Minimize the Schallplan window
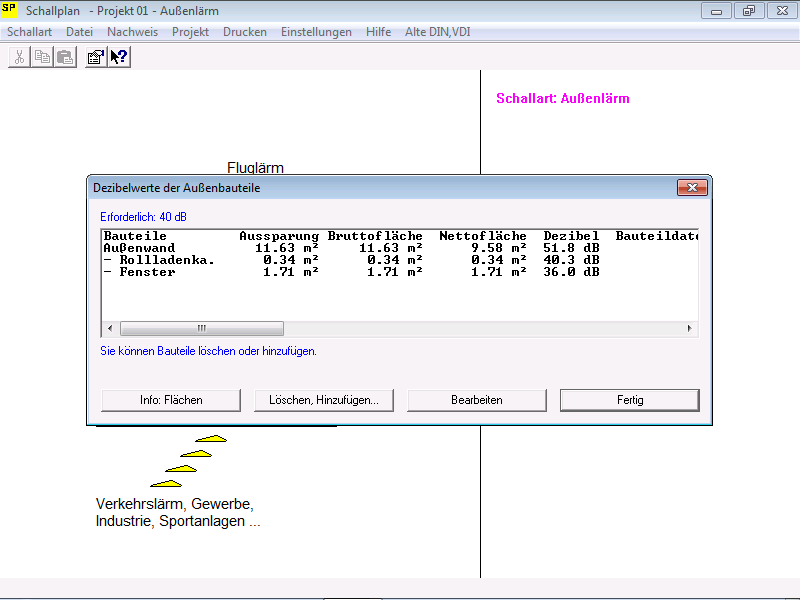This screenshot has height=600, width=800. [x=716, y=11]
